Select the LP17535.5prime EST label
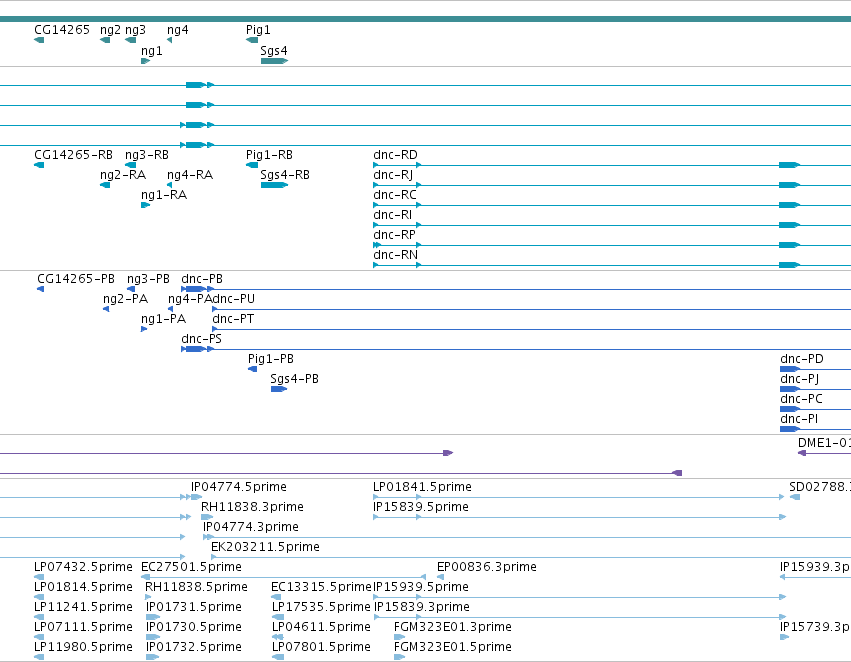Image resolution: width=851 pixels, height=662 pixels. click(321, 607)
